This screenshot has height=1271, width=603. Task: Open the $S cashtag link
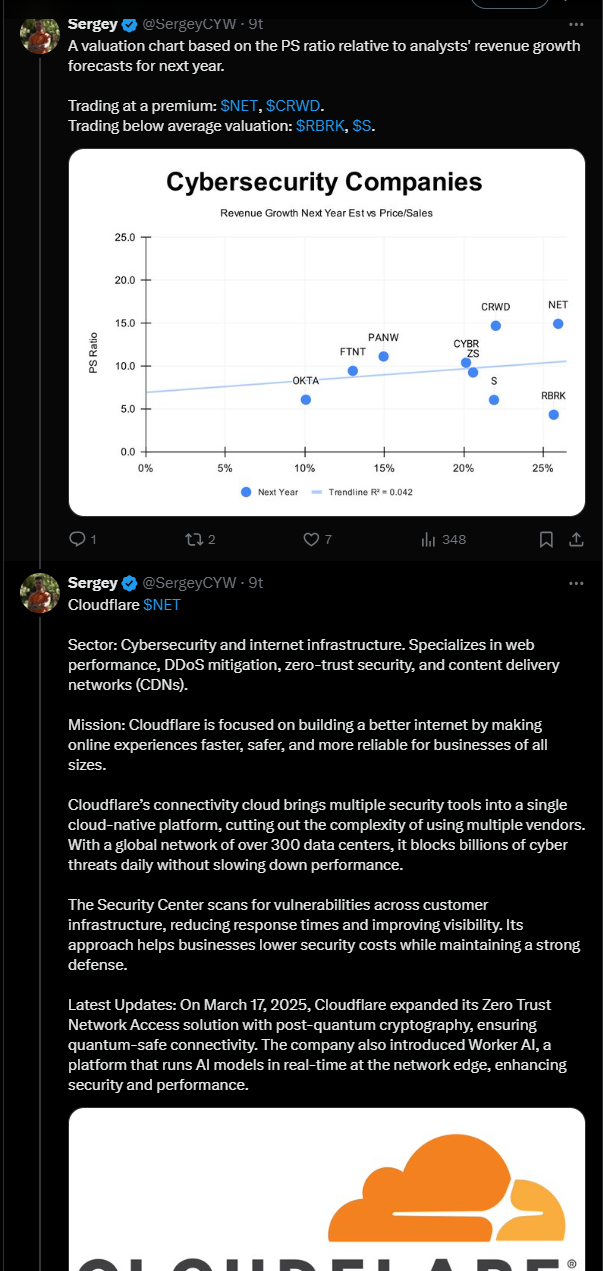tap(362, 126)
